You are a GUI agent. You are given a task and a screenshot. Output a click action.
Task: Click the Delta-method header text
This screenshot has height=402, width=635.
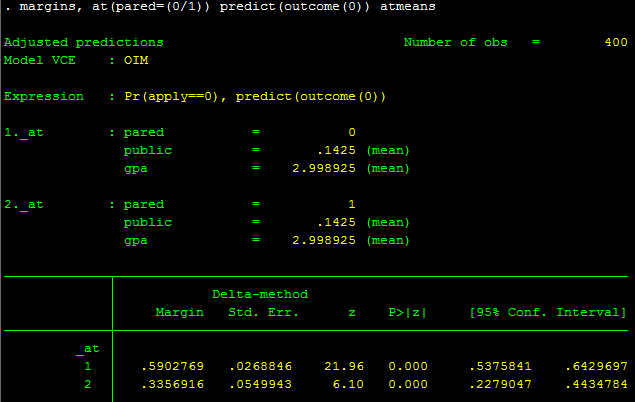[260, 295]
